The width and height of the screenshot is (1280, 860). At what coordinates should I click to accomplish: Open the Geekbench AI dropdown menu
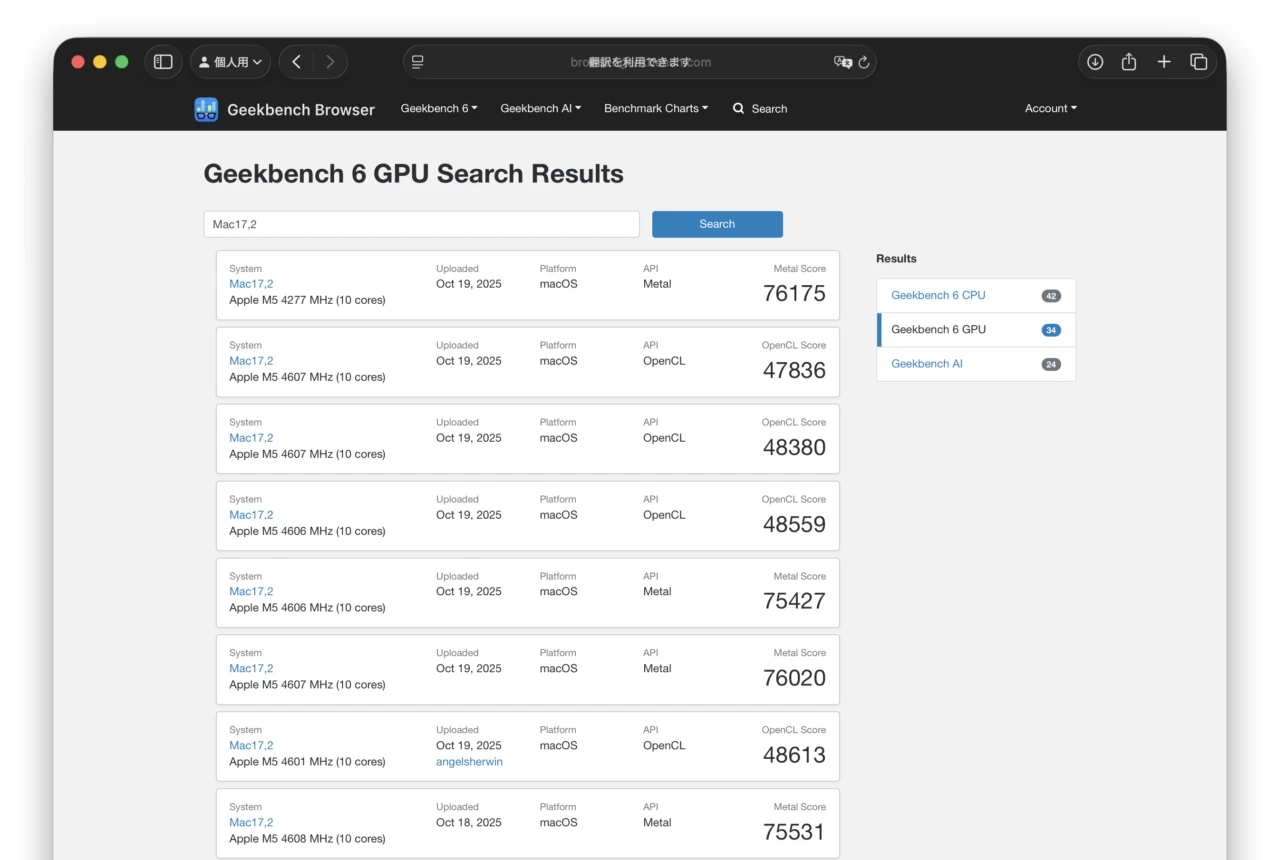(540, 108)
